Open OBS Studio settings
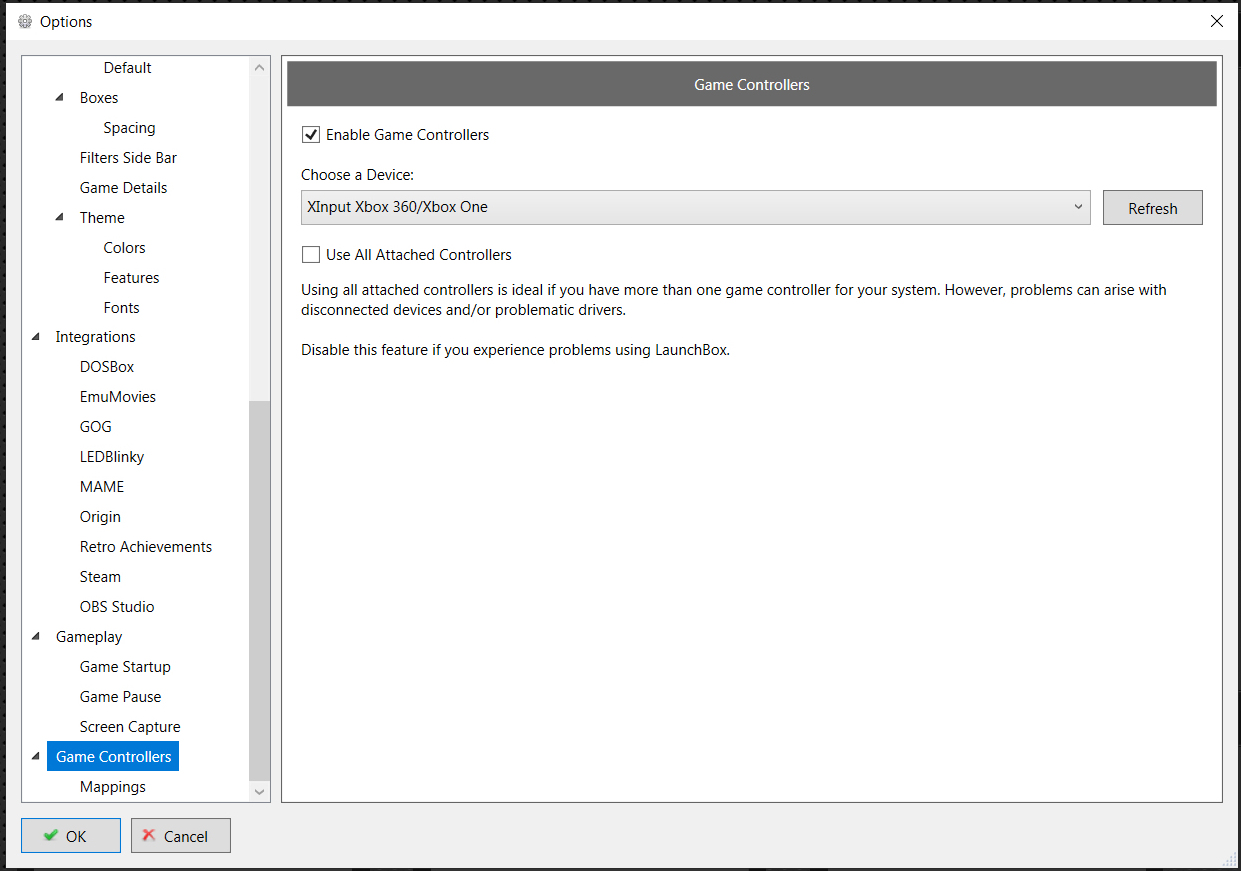The width and height of the screenshot is (1241, 871). (117, 607)
